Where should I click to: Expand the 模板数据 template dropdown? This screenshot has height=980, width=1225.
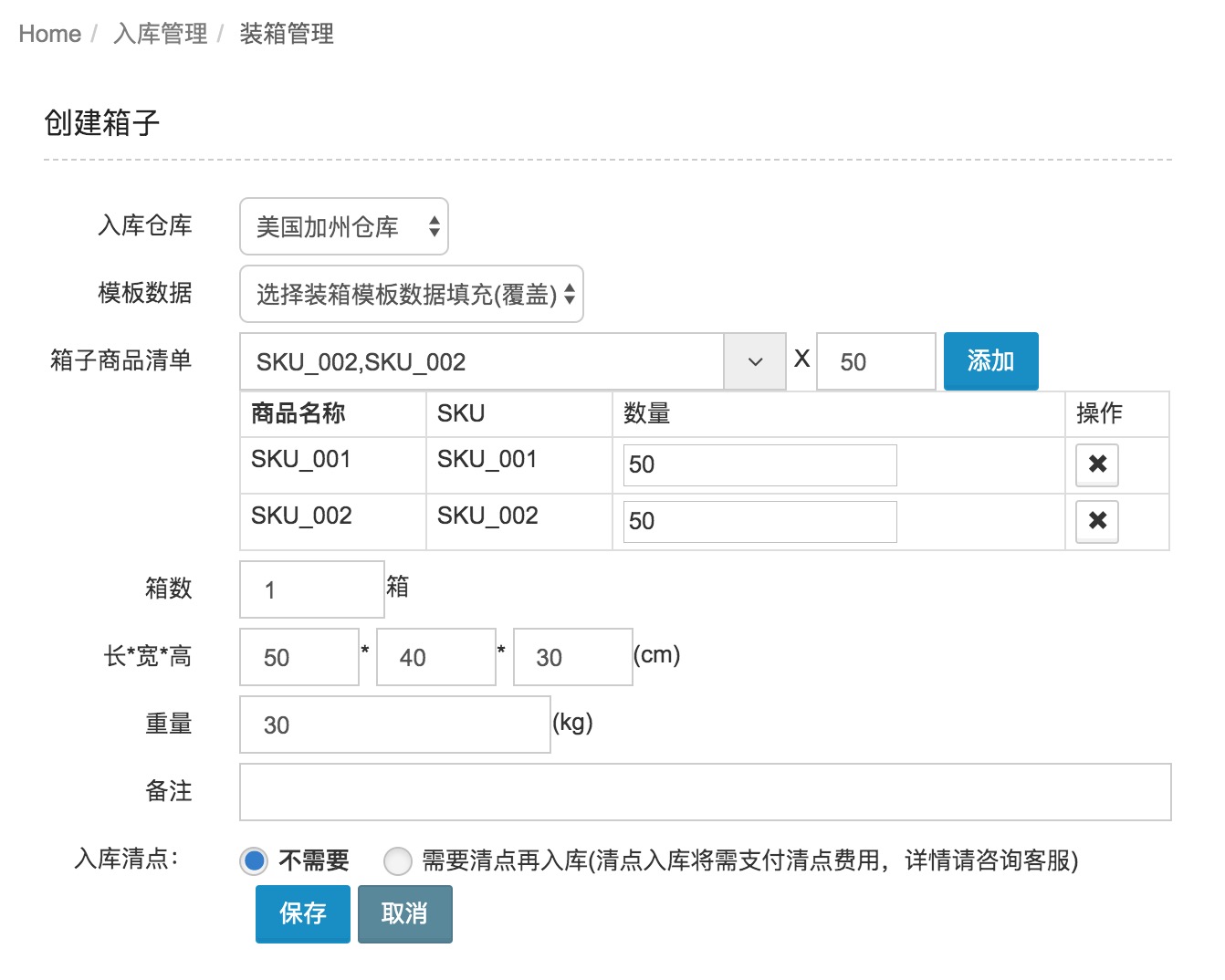pyautogui.click(x=411, y=294)
